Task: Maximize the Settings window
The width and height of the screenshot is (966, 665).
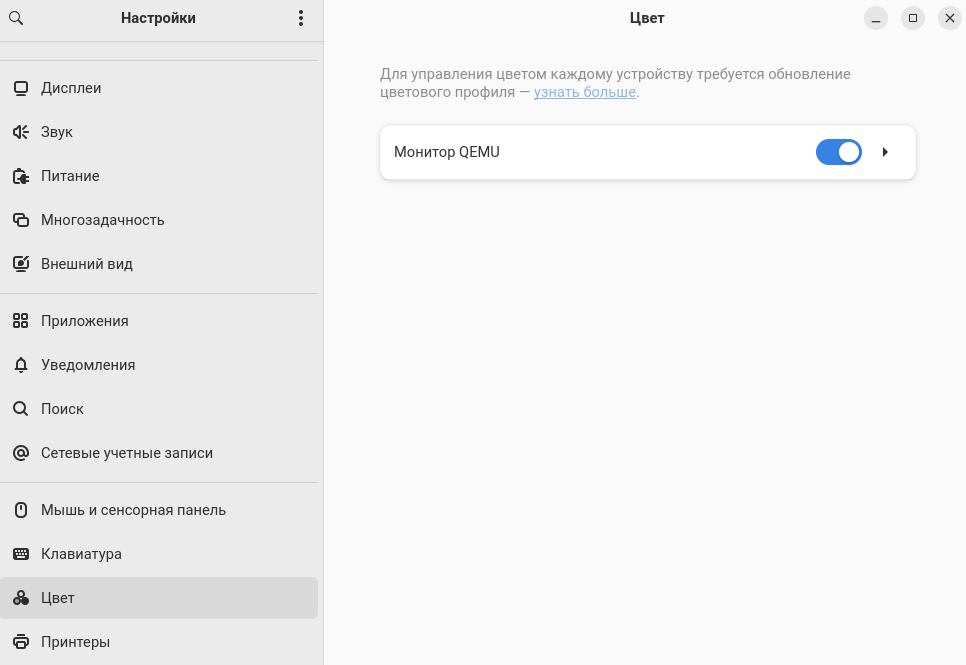Action: [913, 18]
